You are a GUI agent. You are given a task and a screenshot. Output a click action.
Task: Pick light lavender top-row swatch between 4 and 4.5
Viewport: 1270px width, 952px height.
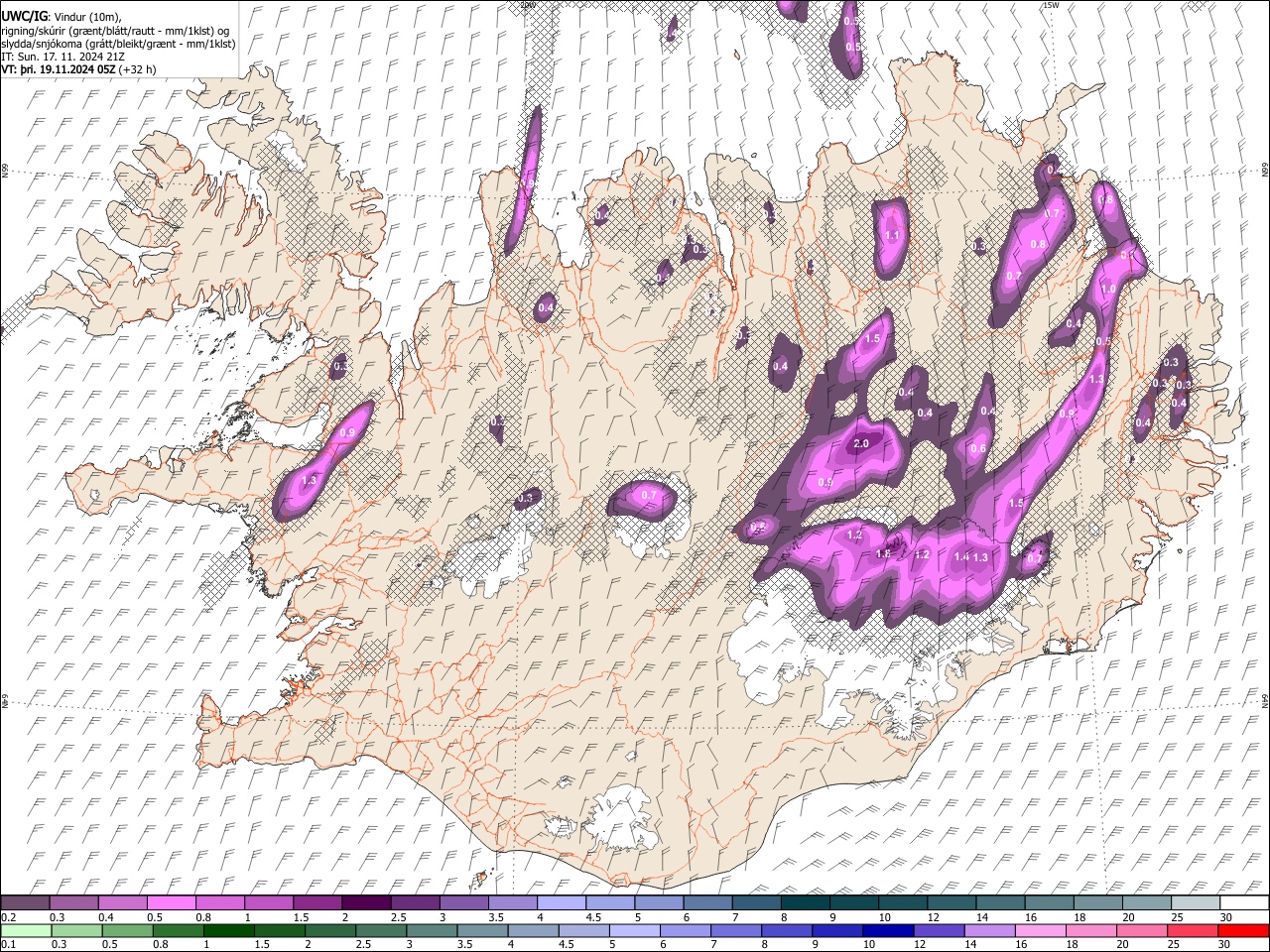point(561,903)
